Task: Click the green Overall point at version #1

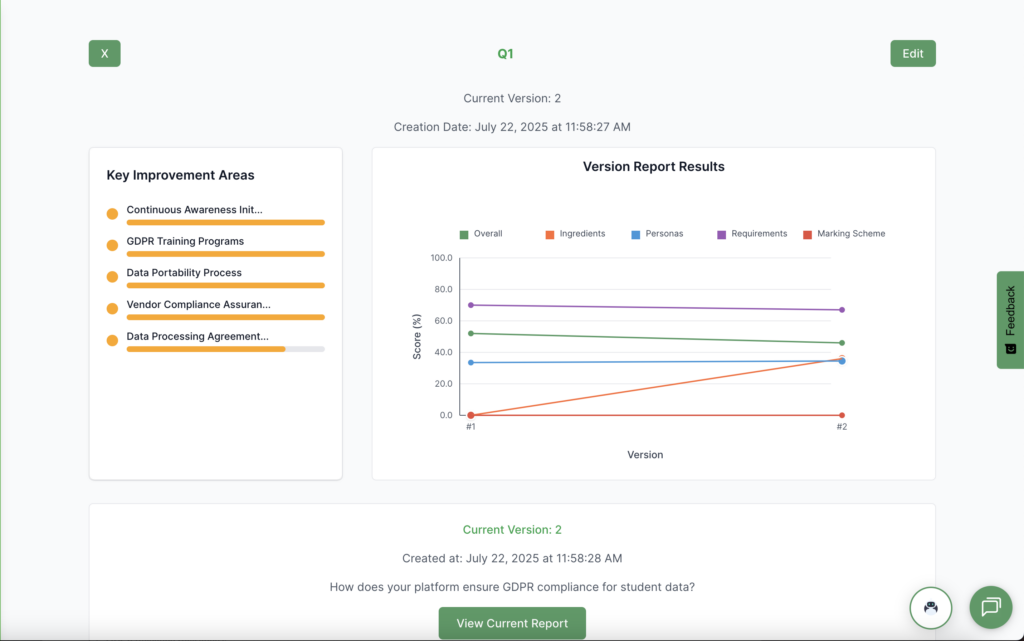Action: (x=470, y=333)
